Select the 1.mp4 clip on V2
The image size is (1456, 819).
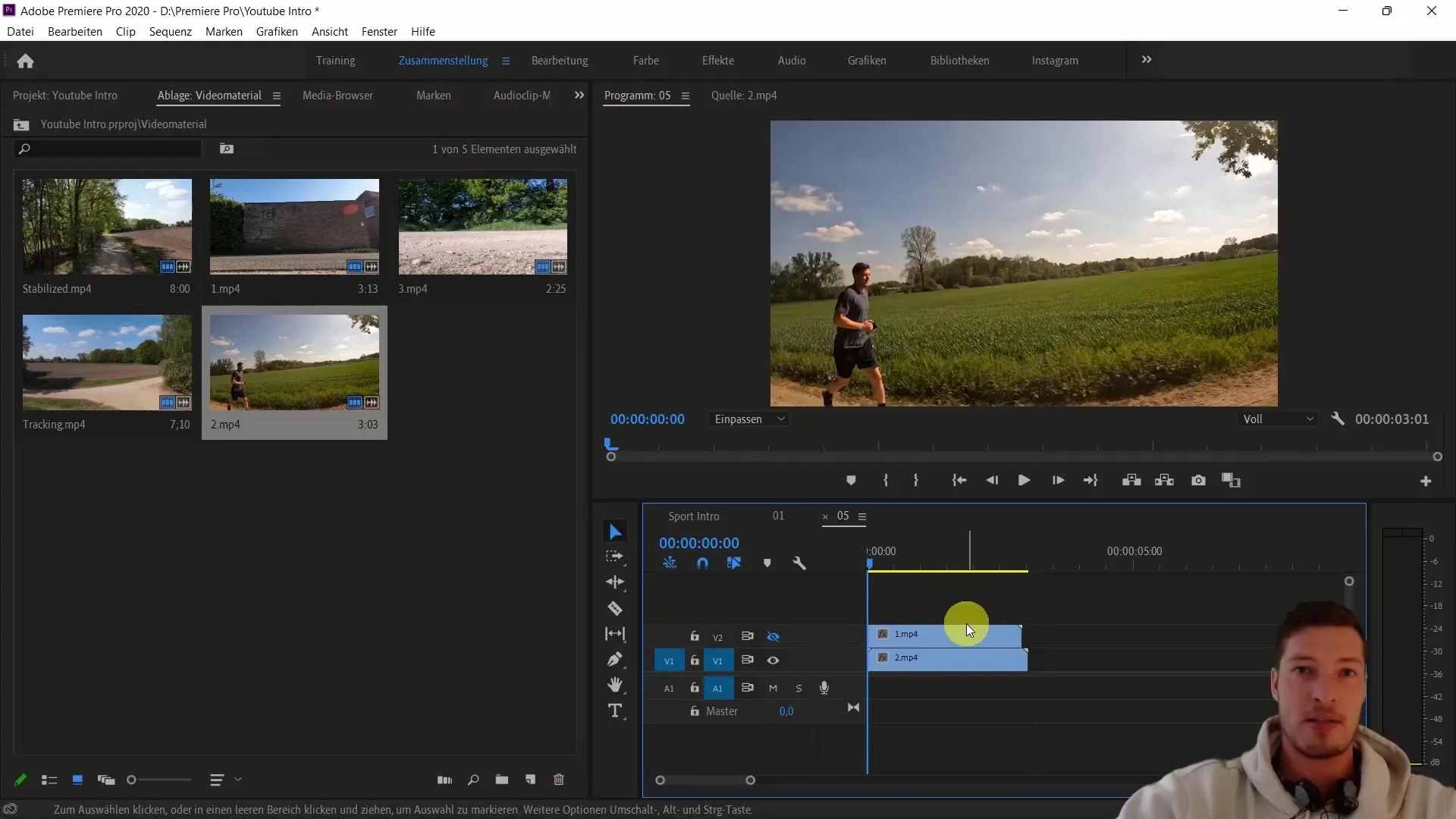coord(945,635)
